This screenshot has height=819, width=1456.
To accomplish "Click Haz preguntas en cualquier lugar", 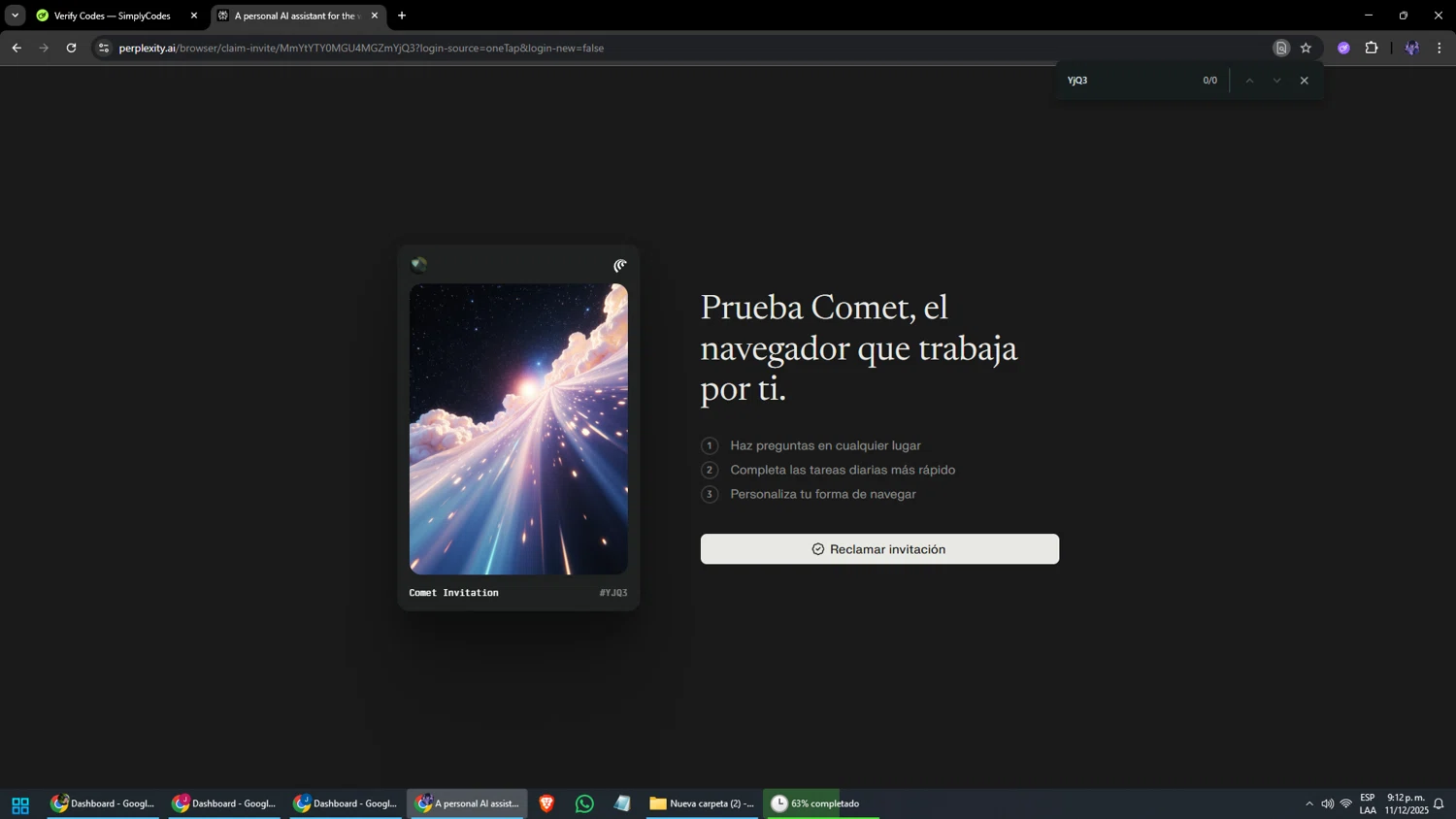I will click(x=825, y=445).
